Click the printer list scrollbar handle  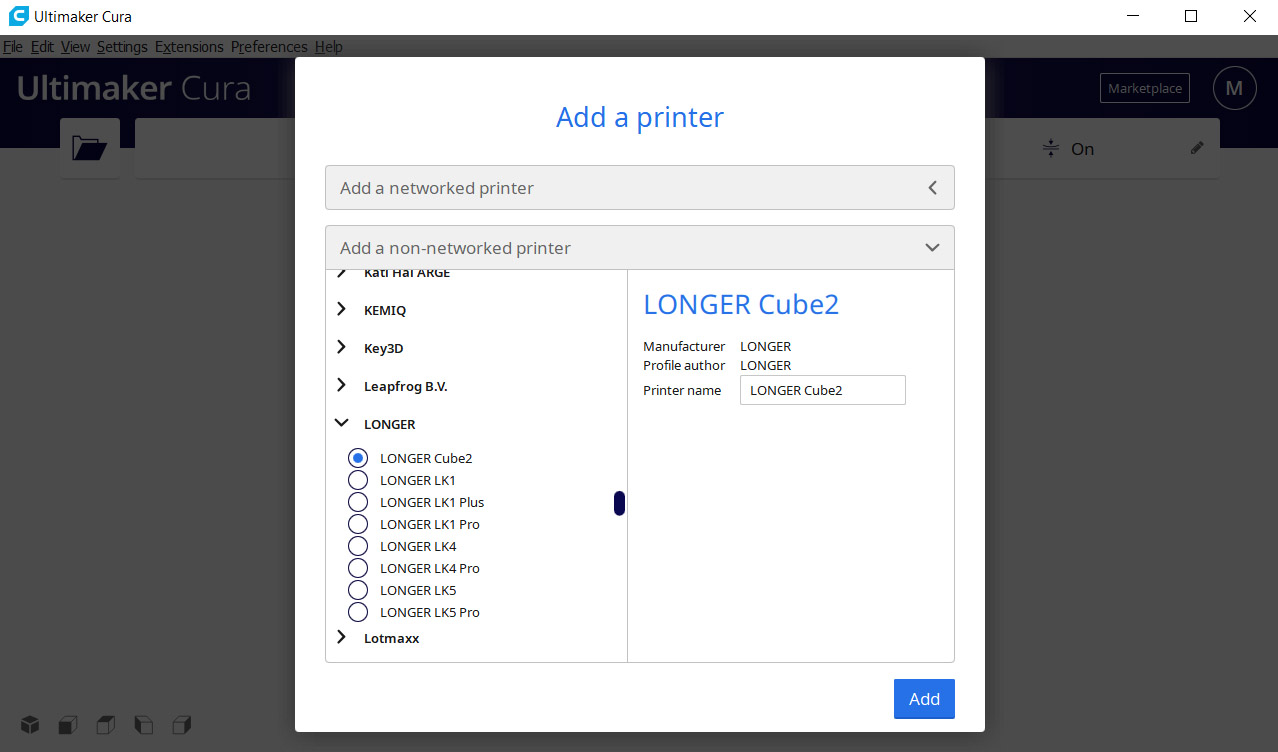(x=619, y=504)
